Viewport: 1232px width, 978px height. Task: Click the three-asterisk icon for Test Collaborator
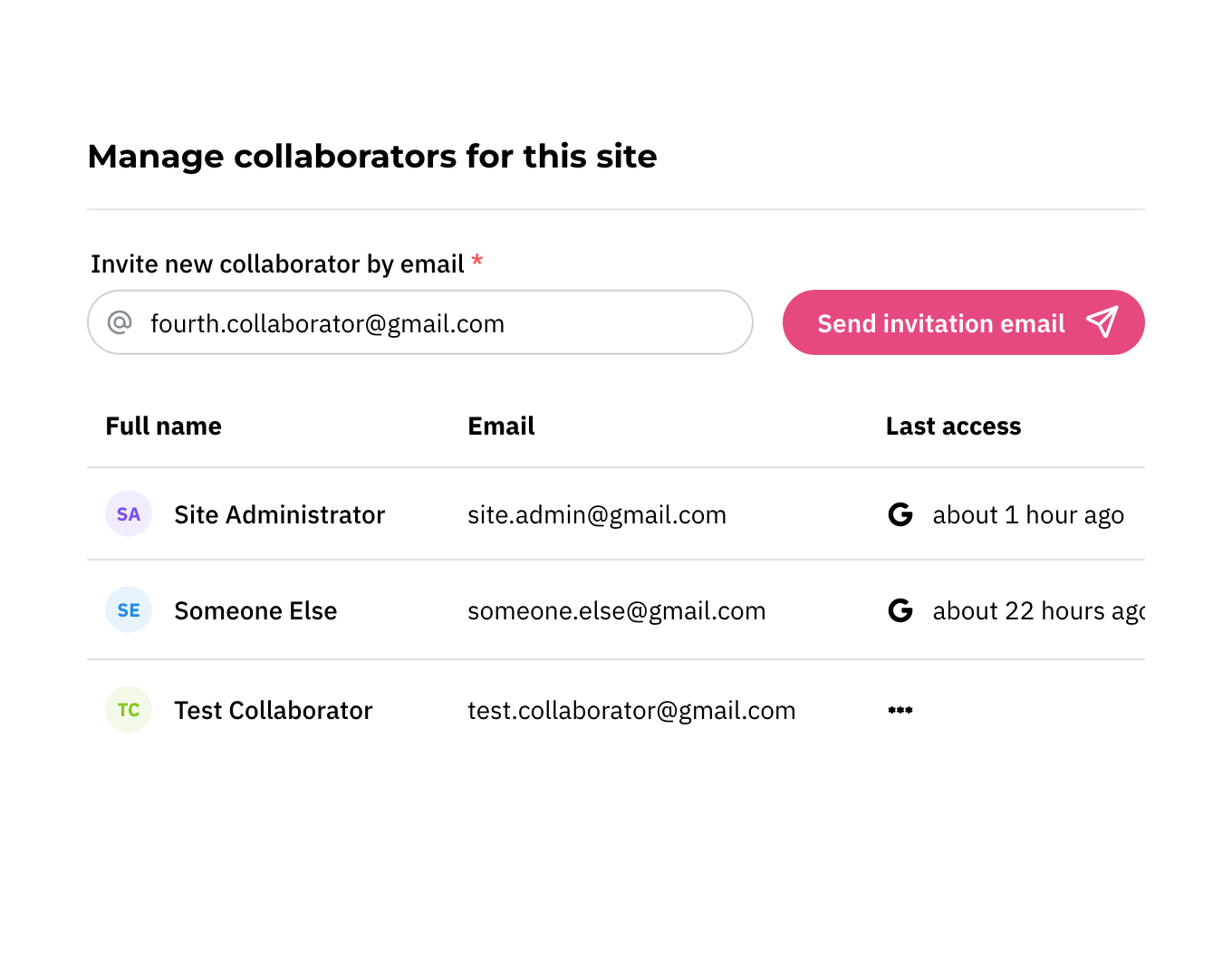pos(900,710)
